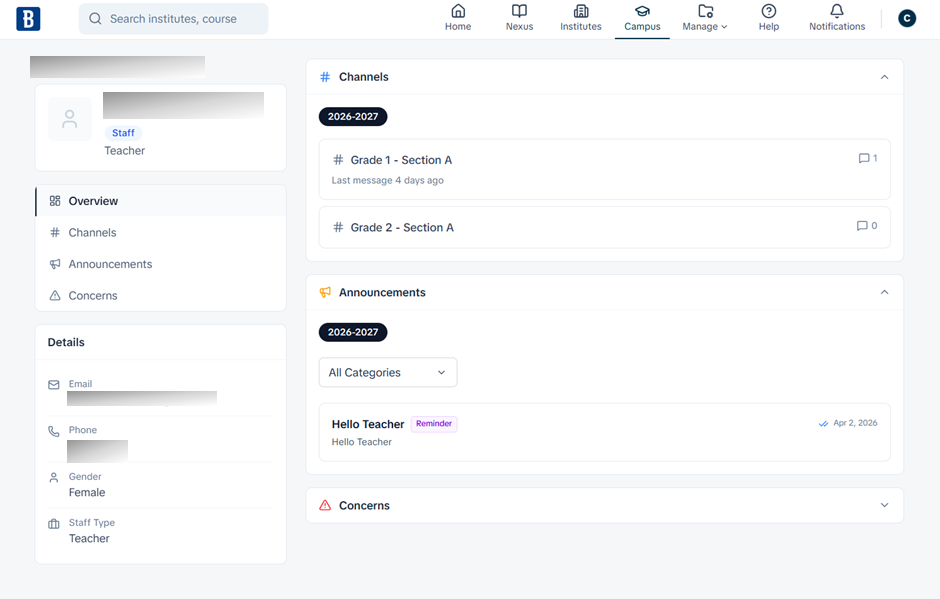Open Notifications bell icon

point(837,12)
